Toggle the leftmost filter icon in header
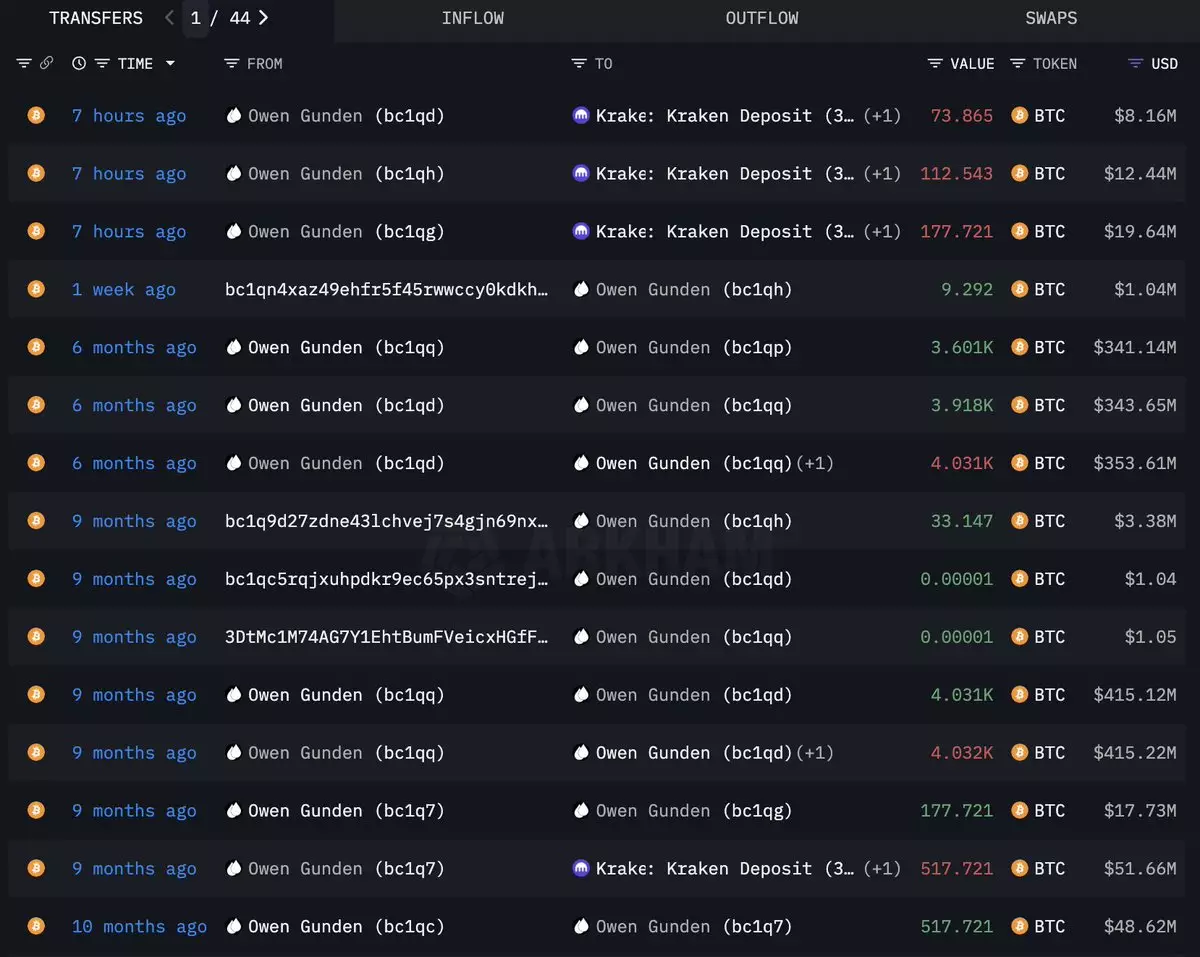Image resolution: width=1200 pixels, height=957 pixels. pyautogui.click(x=24, y=63)
